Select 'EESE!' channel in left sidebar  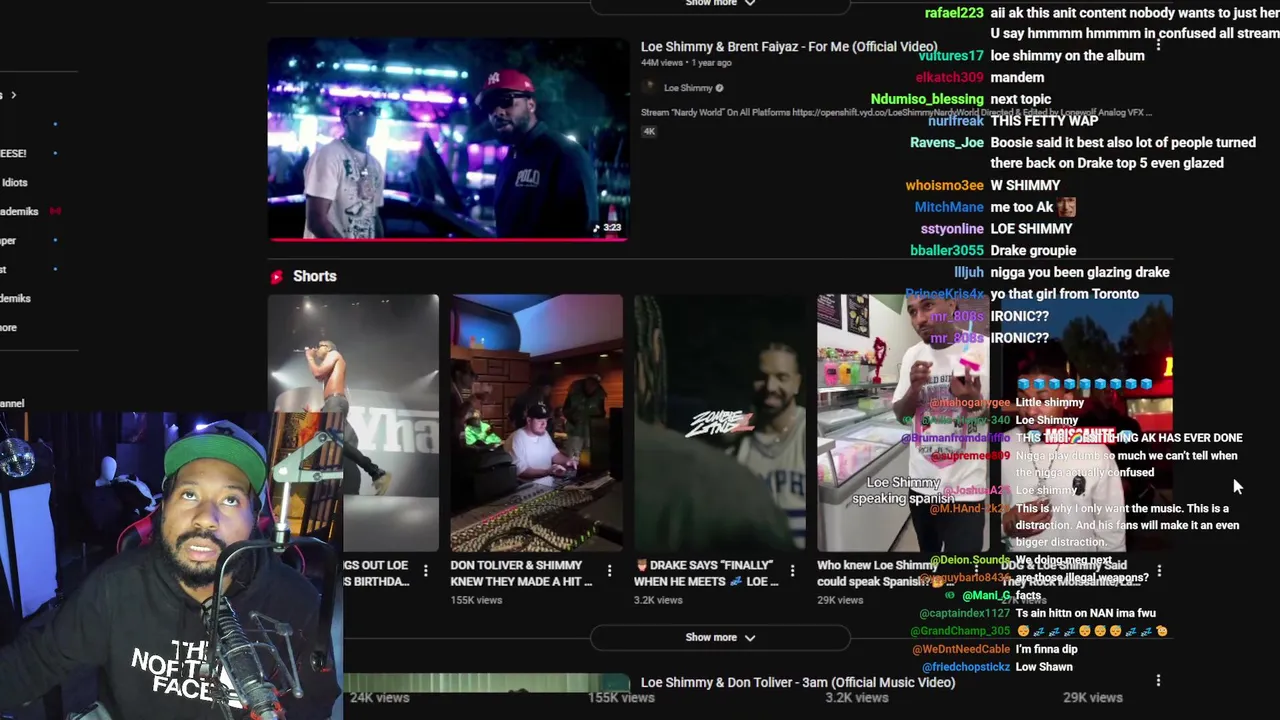13,153
